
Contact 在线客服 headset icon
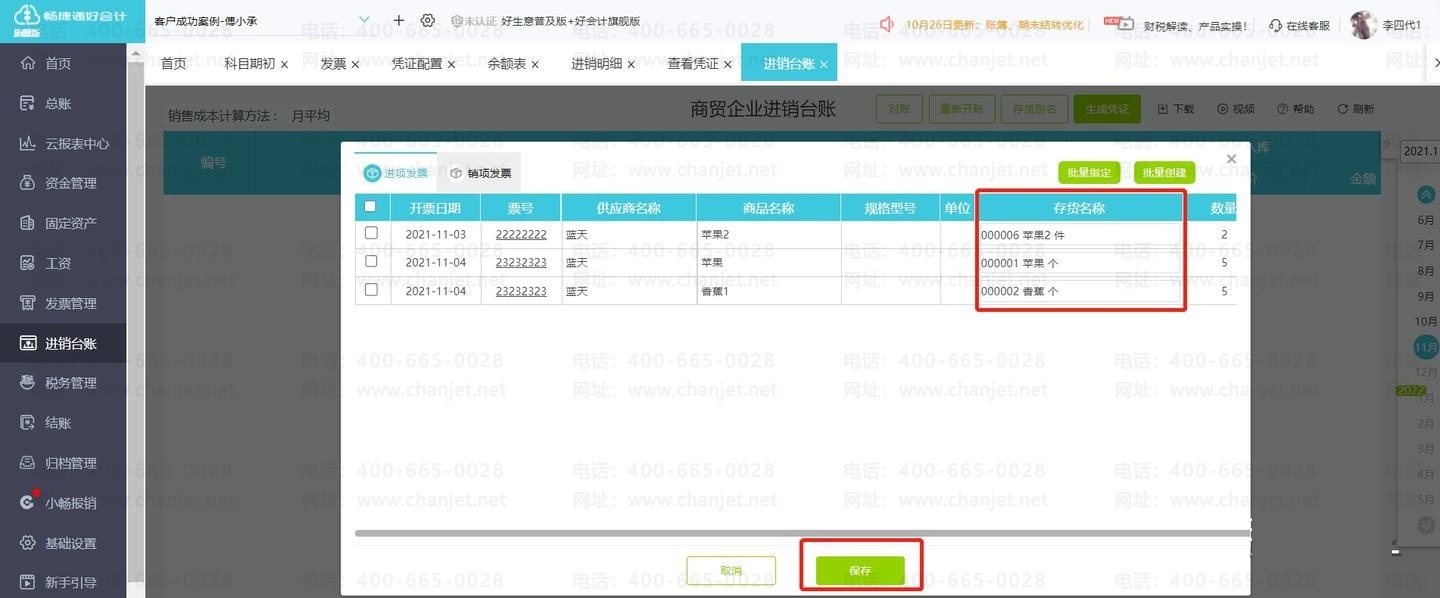1275,25
